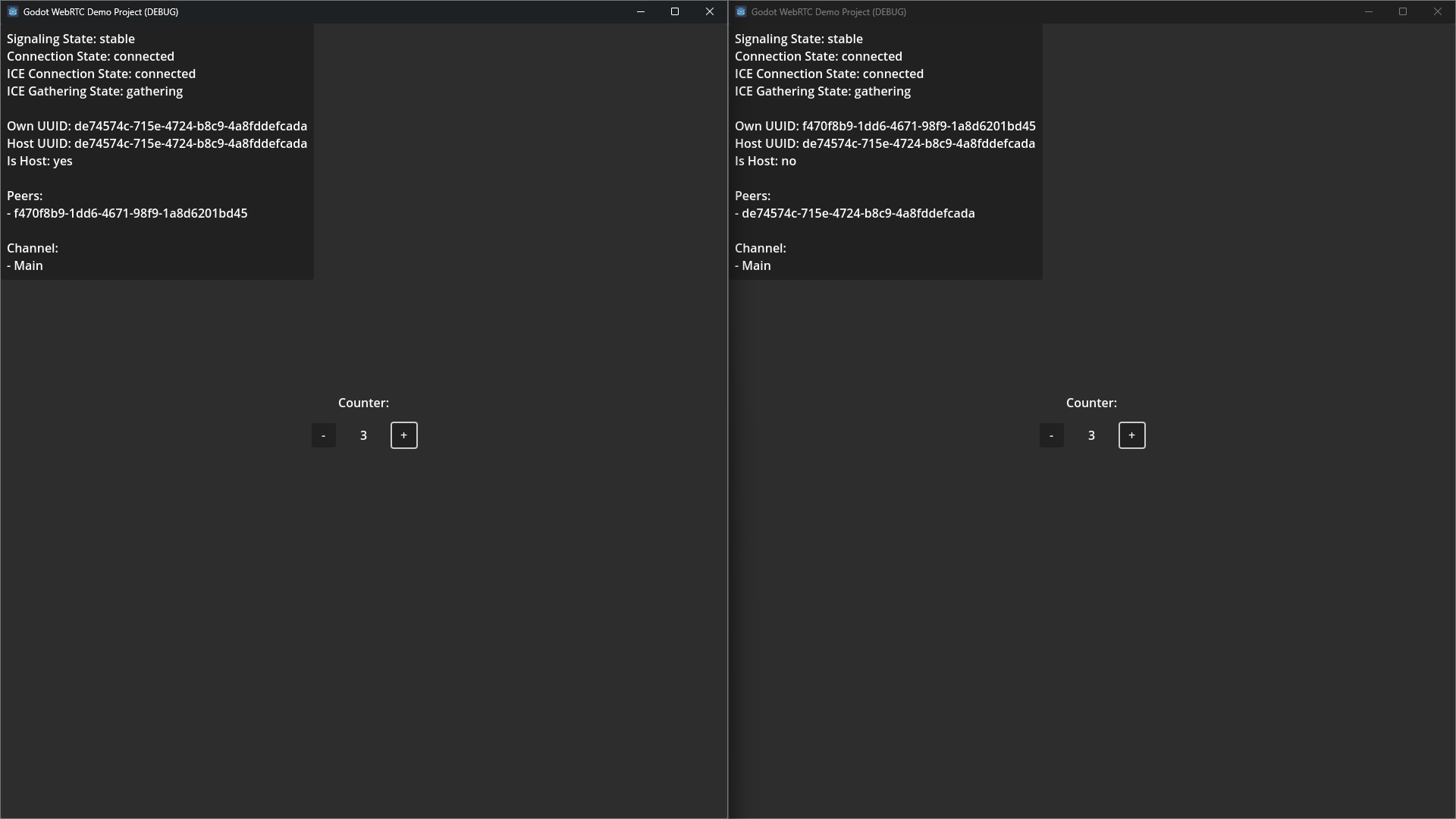Image resolution: width=1456 pixels, height=819 pixels.
Task: Maximize the client window showing Is Host: no
Action: click(x=1403, y=11)
